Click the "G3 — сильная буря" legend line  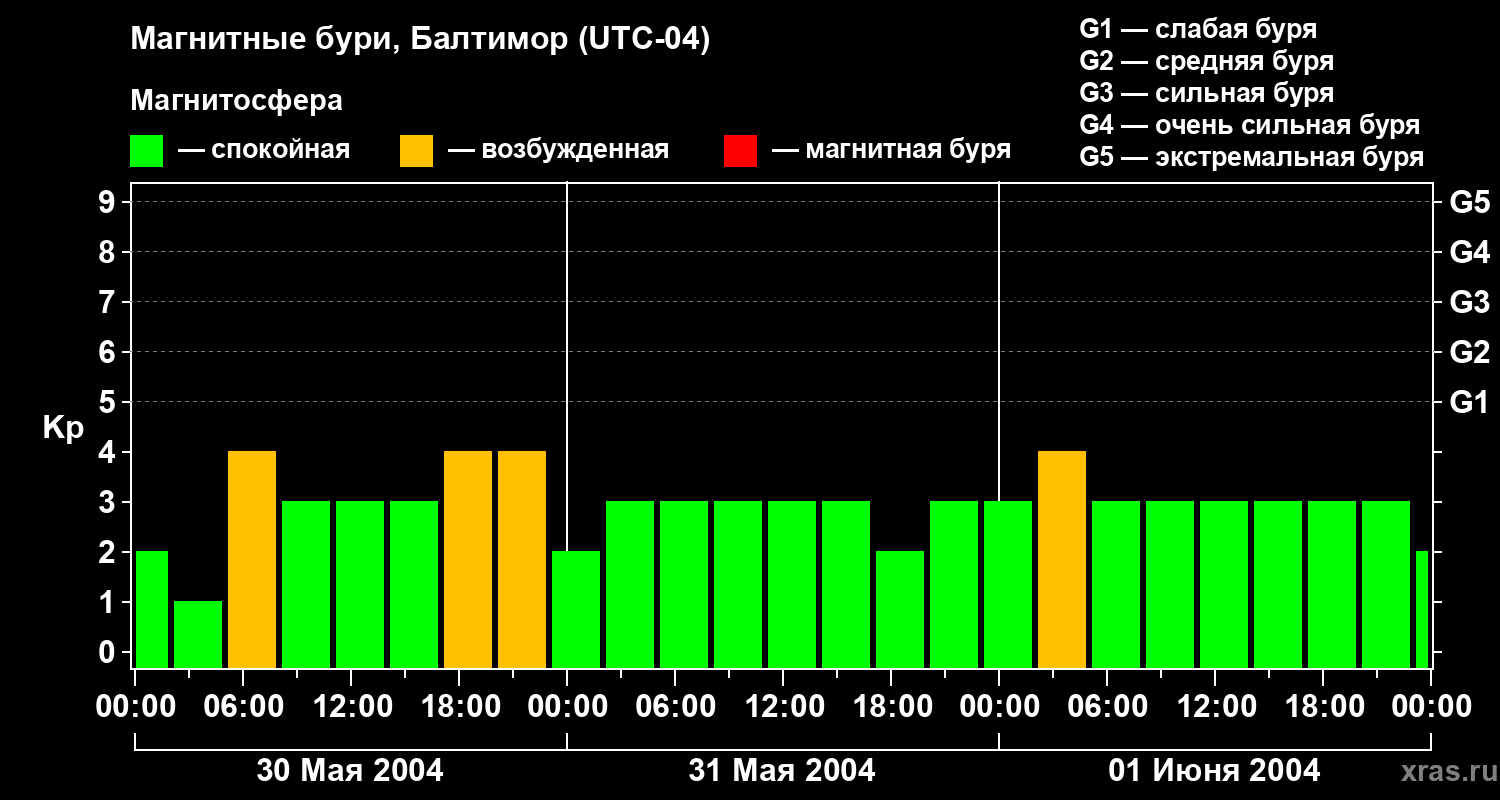click(x=1206, y=93)
